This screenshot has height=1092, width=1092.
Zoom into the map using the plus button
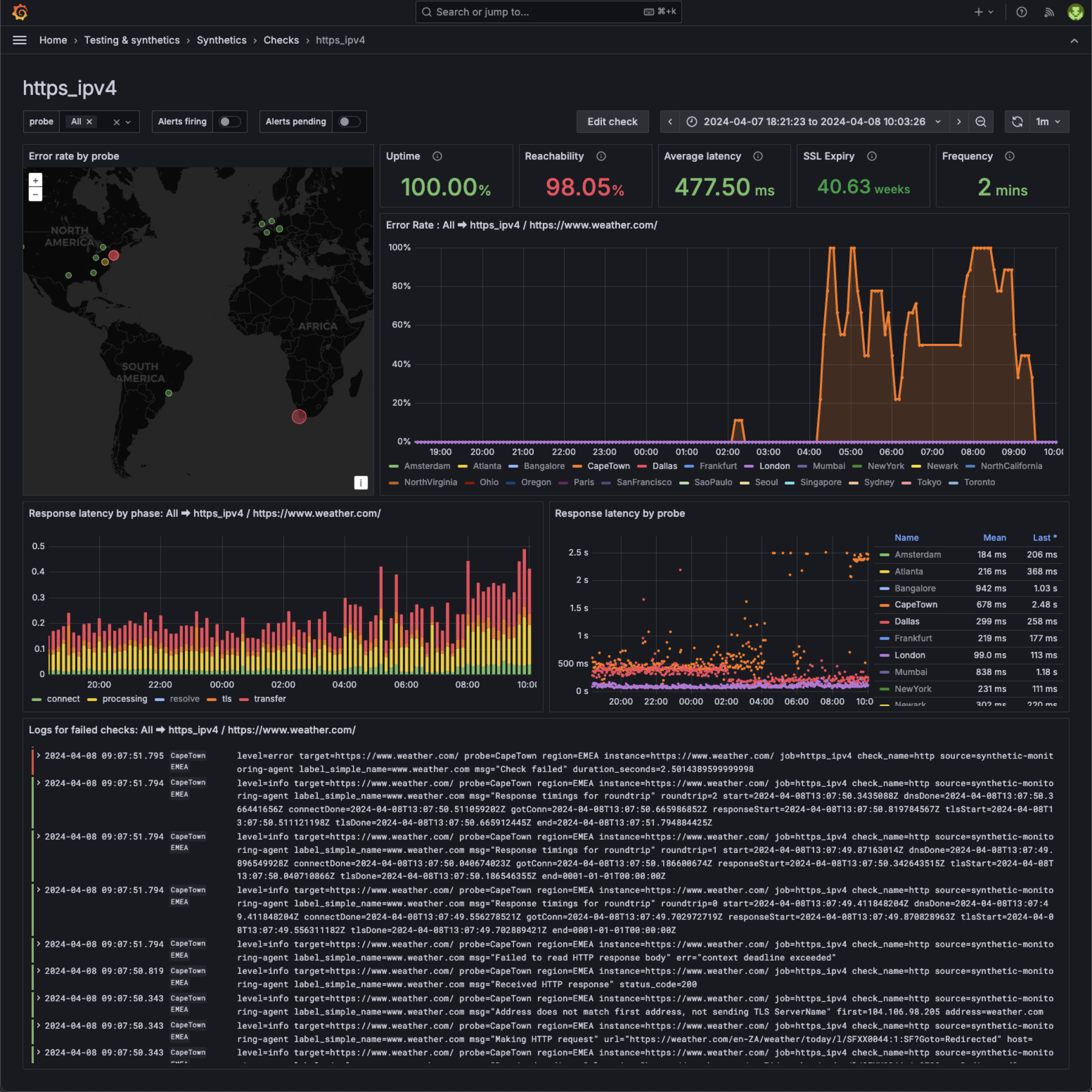(36, 180)
